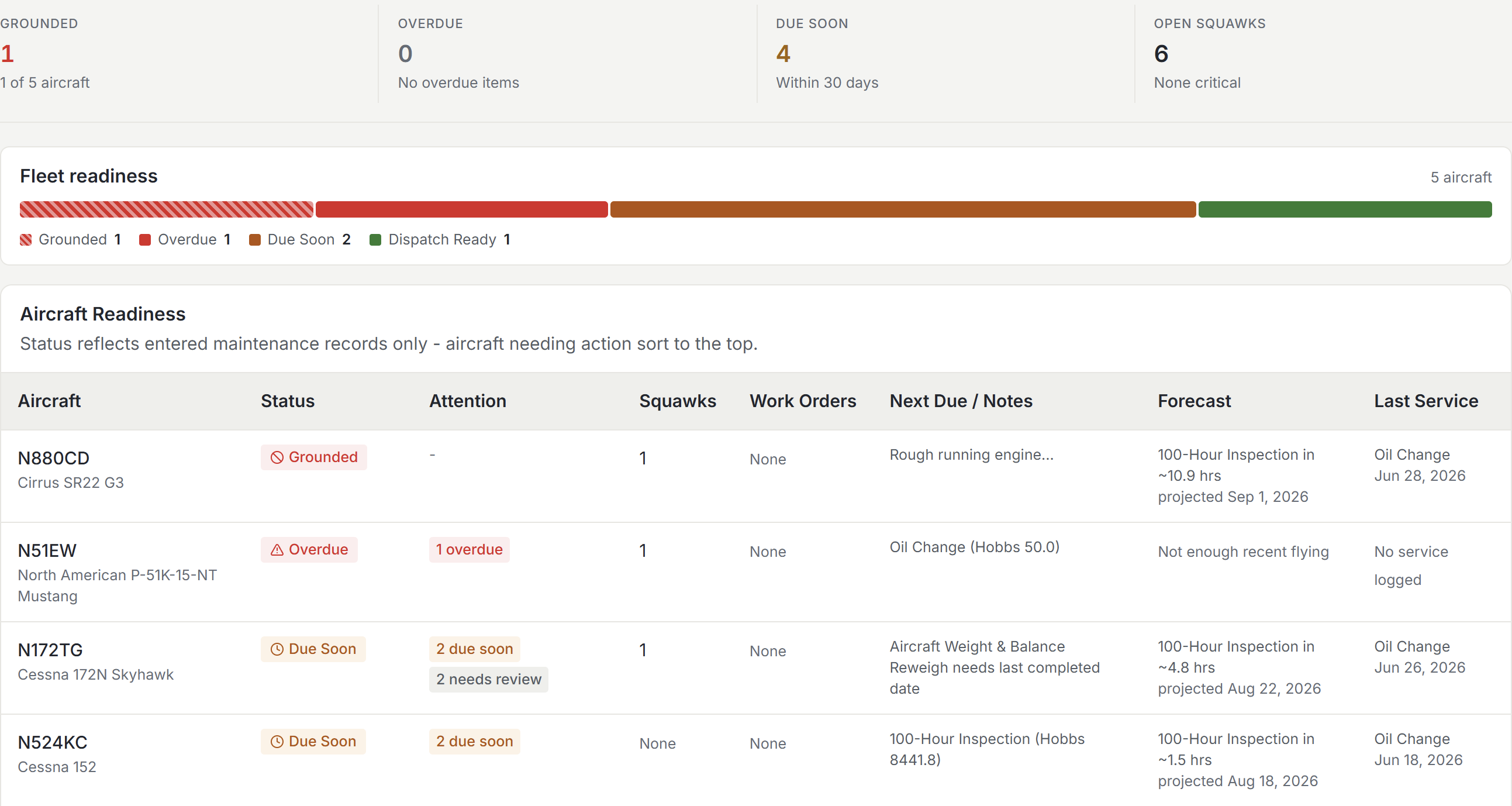The image size is (1512, 806).
Task: Open the Overdue summary card showing 0
Action: tap(568, 54)
